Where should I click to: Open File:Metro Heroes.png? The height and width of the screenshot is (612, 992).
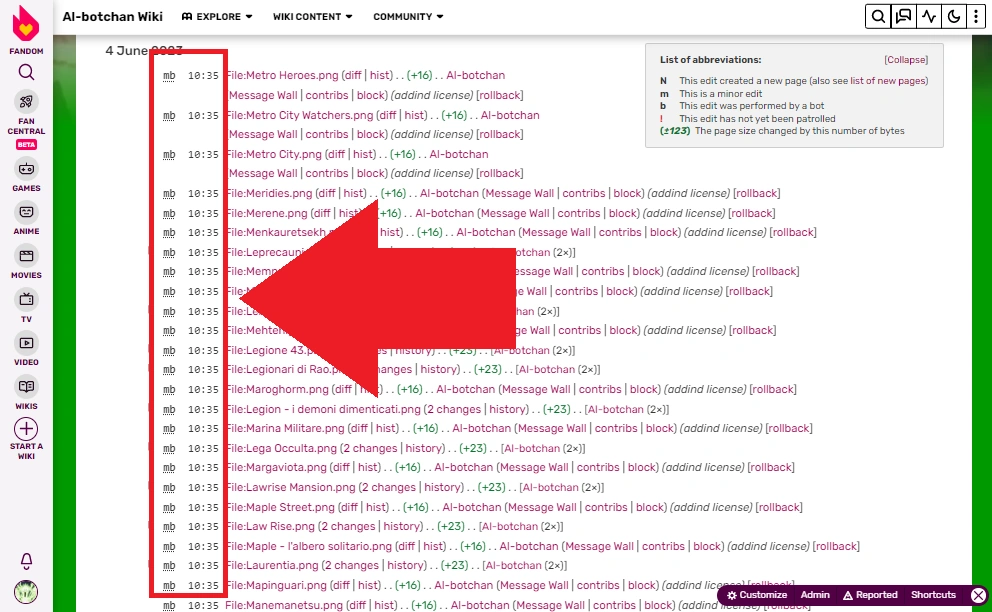(x=282, y=75)
